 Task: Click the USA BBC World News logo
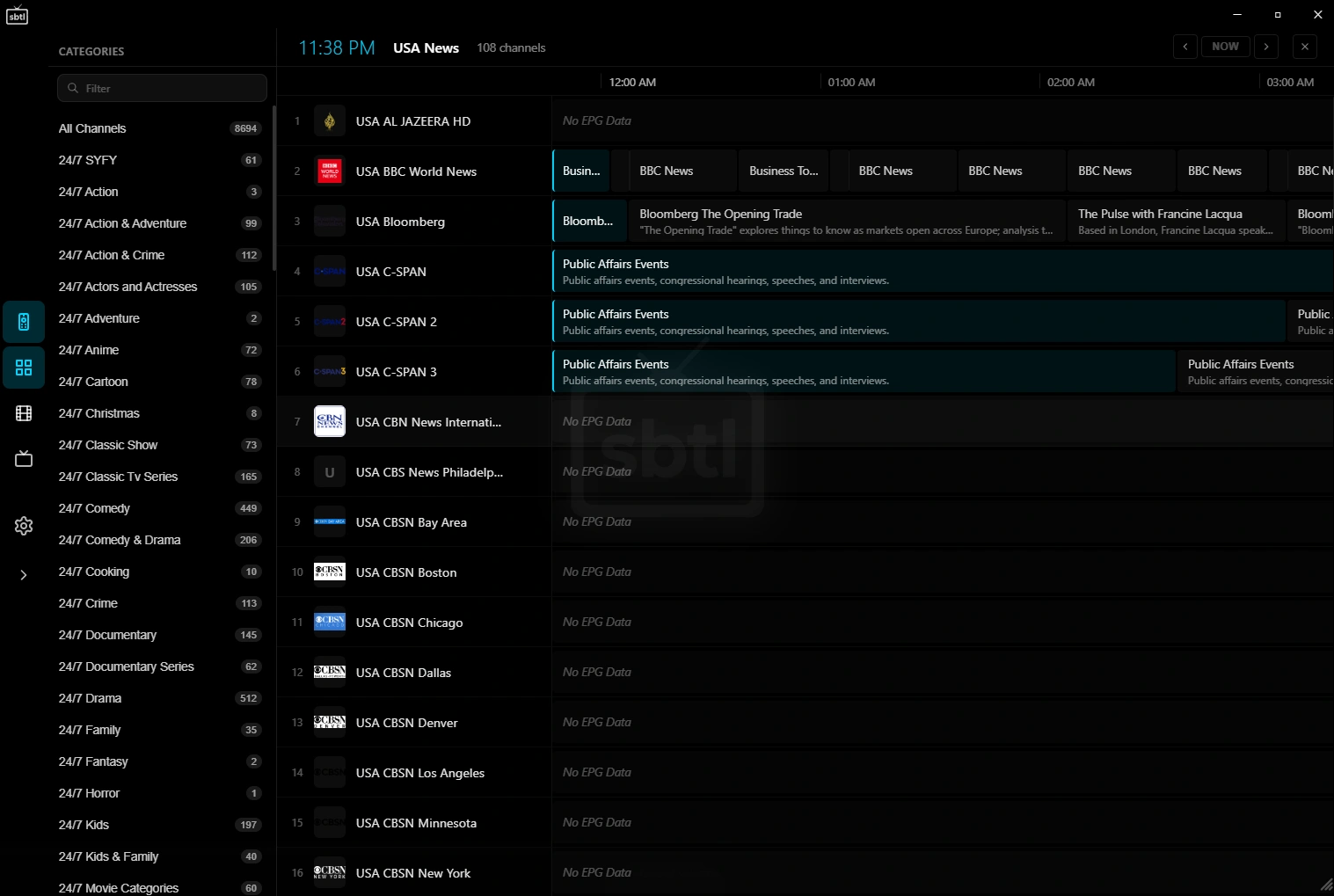tap(330, 171)
